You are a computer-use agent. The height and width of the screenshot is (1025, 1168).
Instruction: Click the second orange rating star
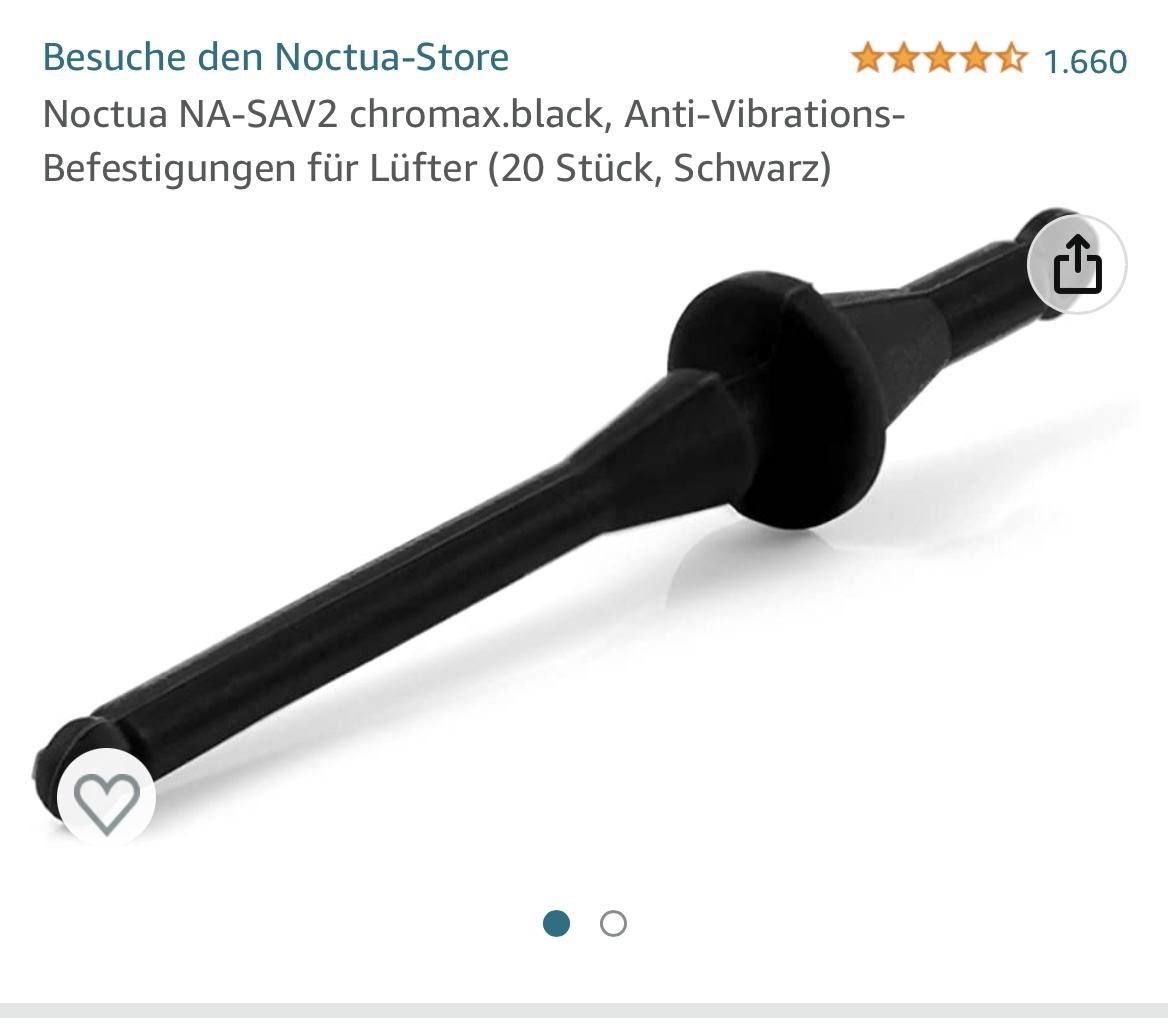coord(904,58)
